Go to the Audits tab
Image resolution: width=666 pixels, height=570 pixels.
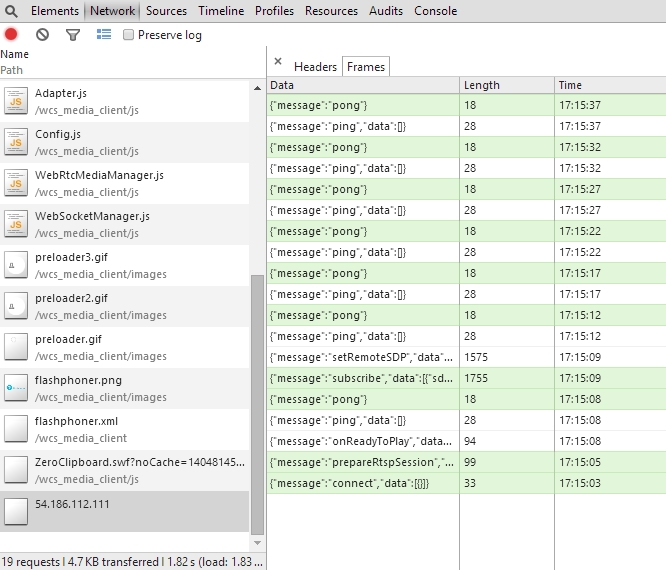[386, 11]
